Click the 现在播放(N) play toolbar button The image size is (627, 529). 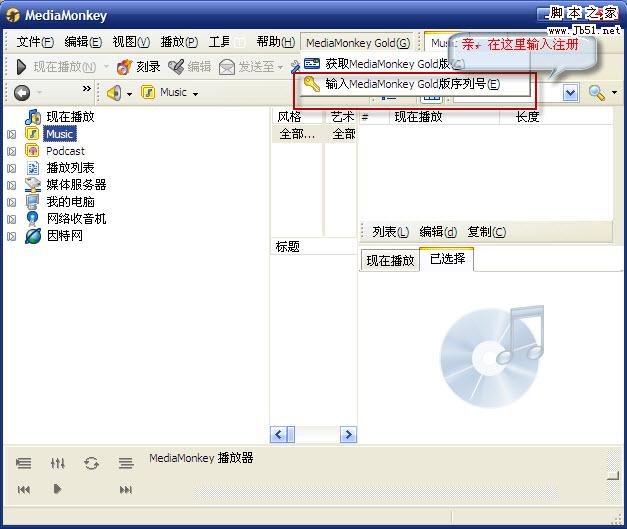tap(56, 67)
